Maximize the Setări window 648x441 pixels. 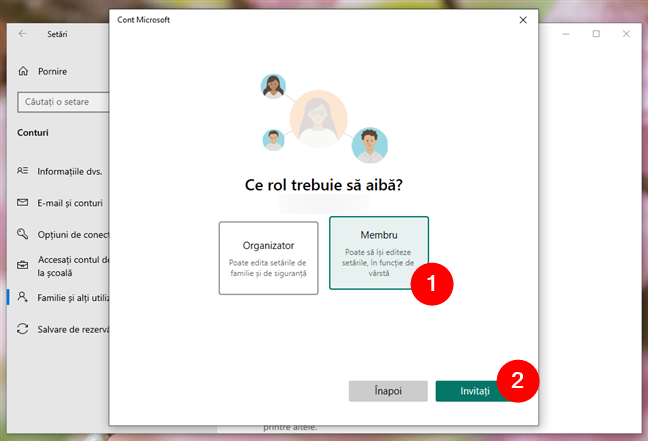tap(596, 33)
